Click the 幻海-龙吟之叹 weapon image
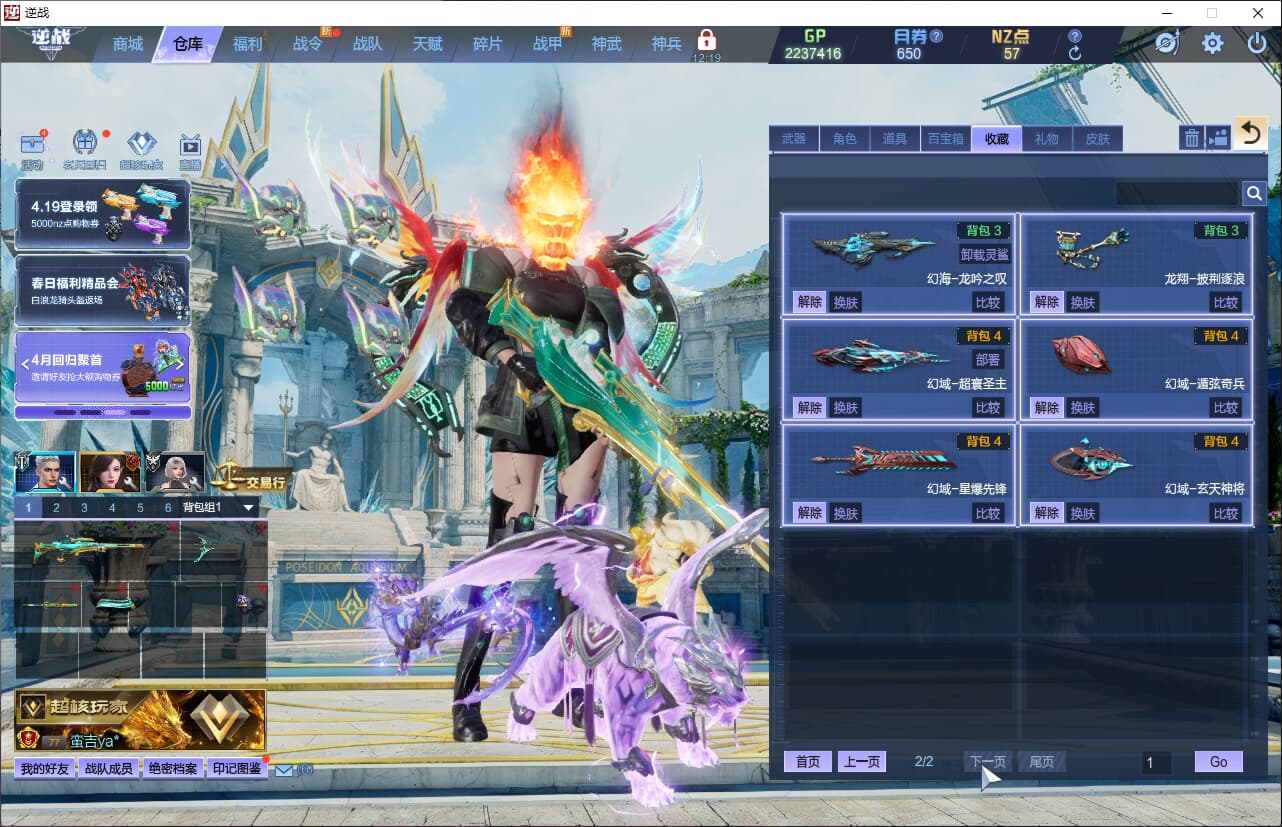1282x827 pixels. pos(872,251)
